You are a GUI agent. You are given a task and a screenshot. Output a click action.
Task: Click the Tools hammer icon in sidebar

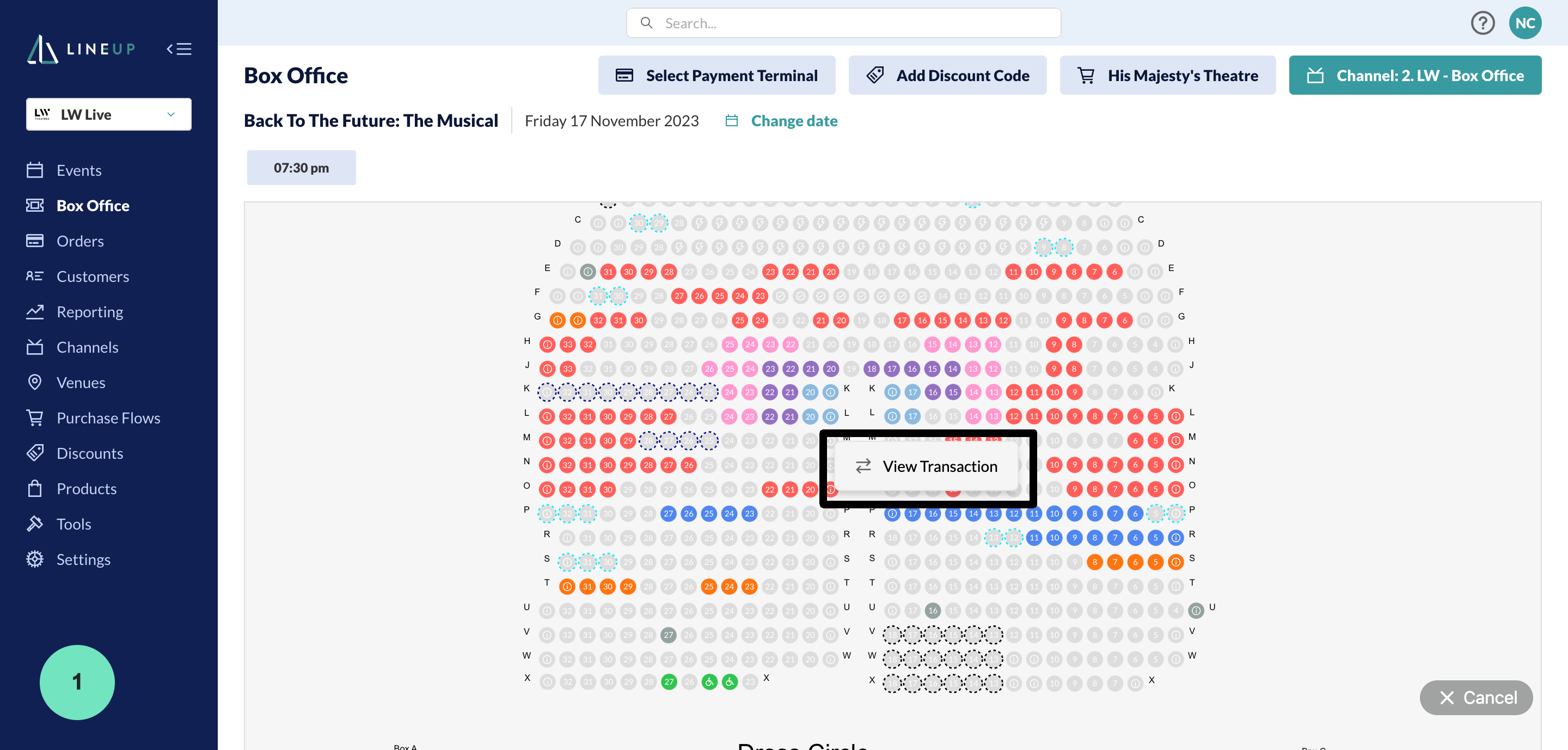(x=35, y=523)
